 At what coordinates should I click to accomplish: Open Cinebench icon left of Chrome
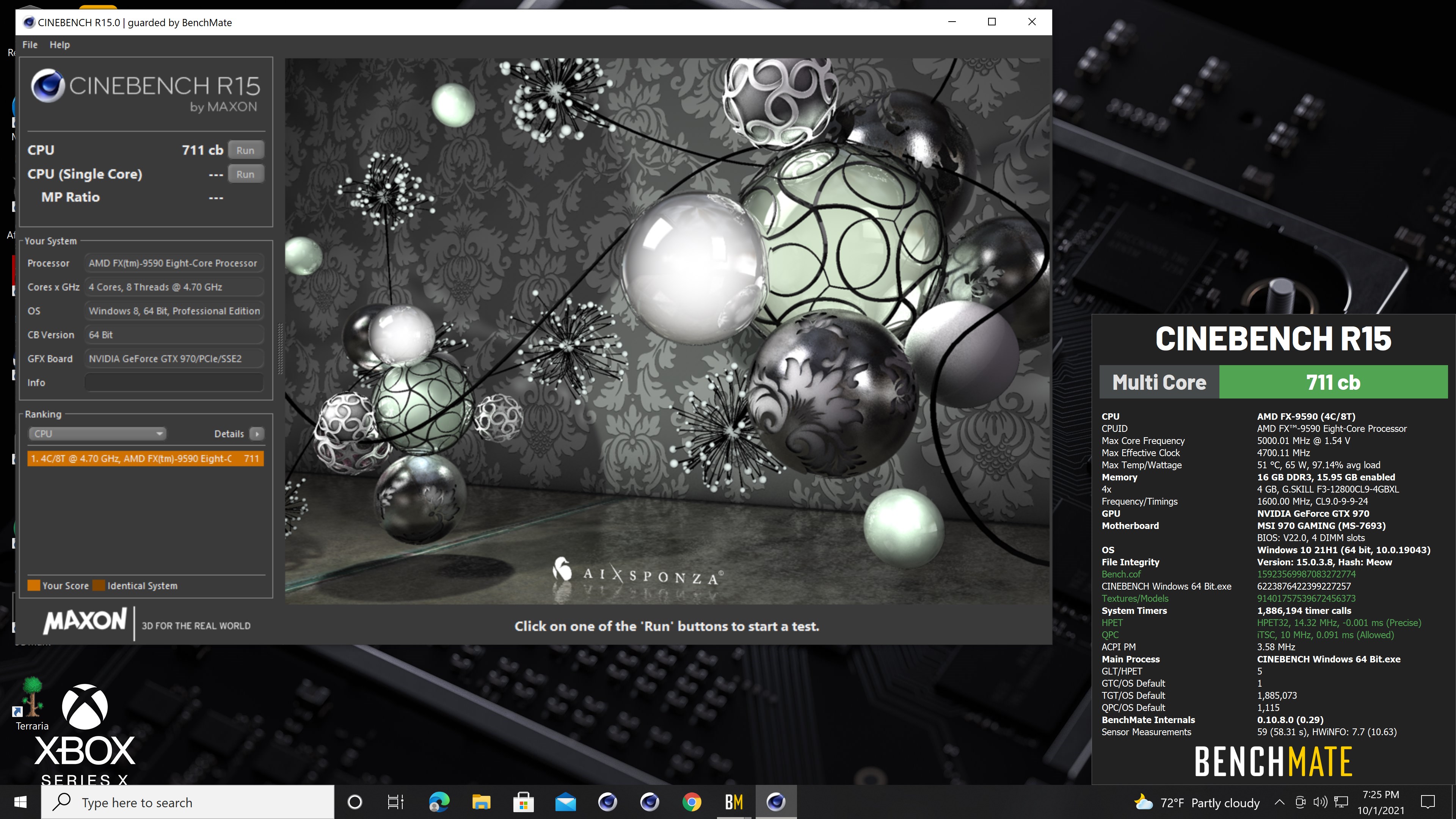[x=650, y=802]
